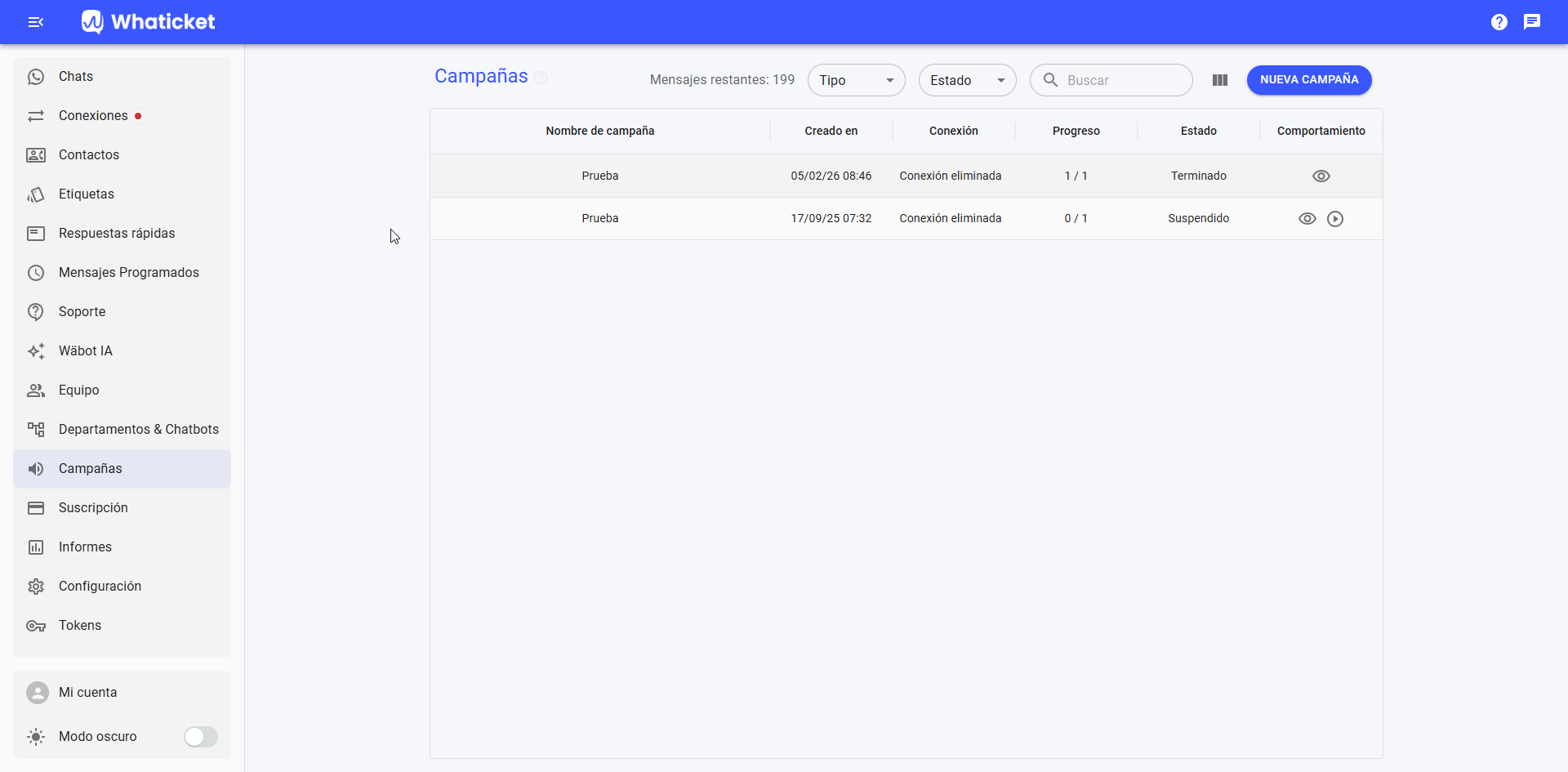Open the column visibility selector icon

tap(1220, 80)
